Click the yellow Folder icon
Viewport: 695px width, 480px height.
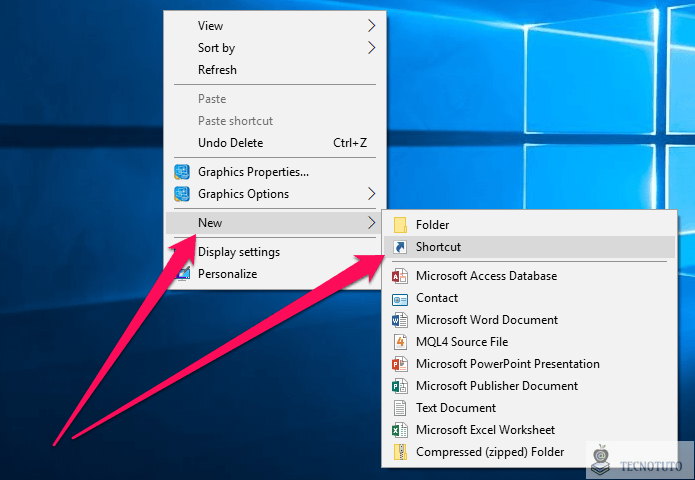click(400, 225)
